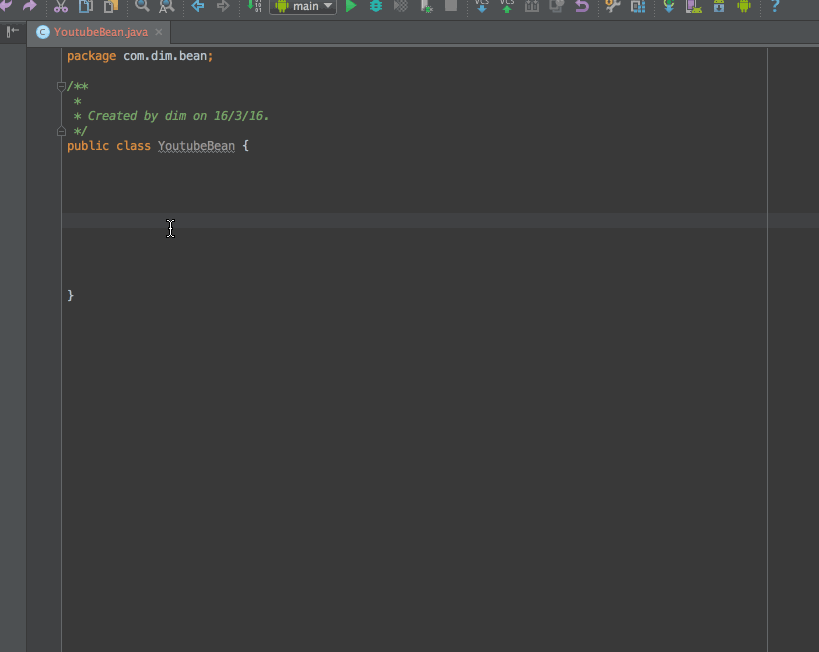The width and height of the screenshot is (819, 652).
Task: Click the purple Revert arrow icon
Action: pos(582,6)
